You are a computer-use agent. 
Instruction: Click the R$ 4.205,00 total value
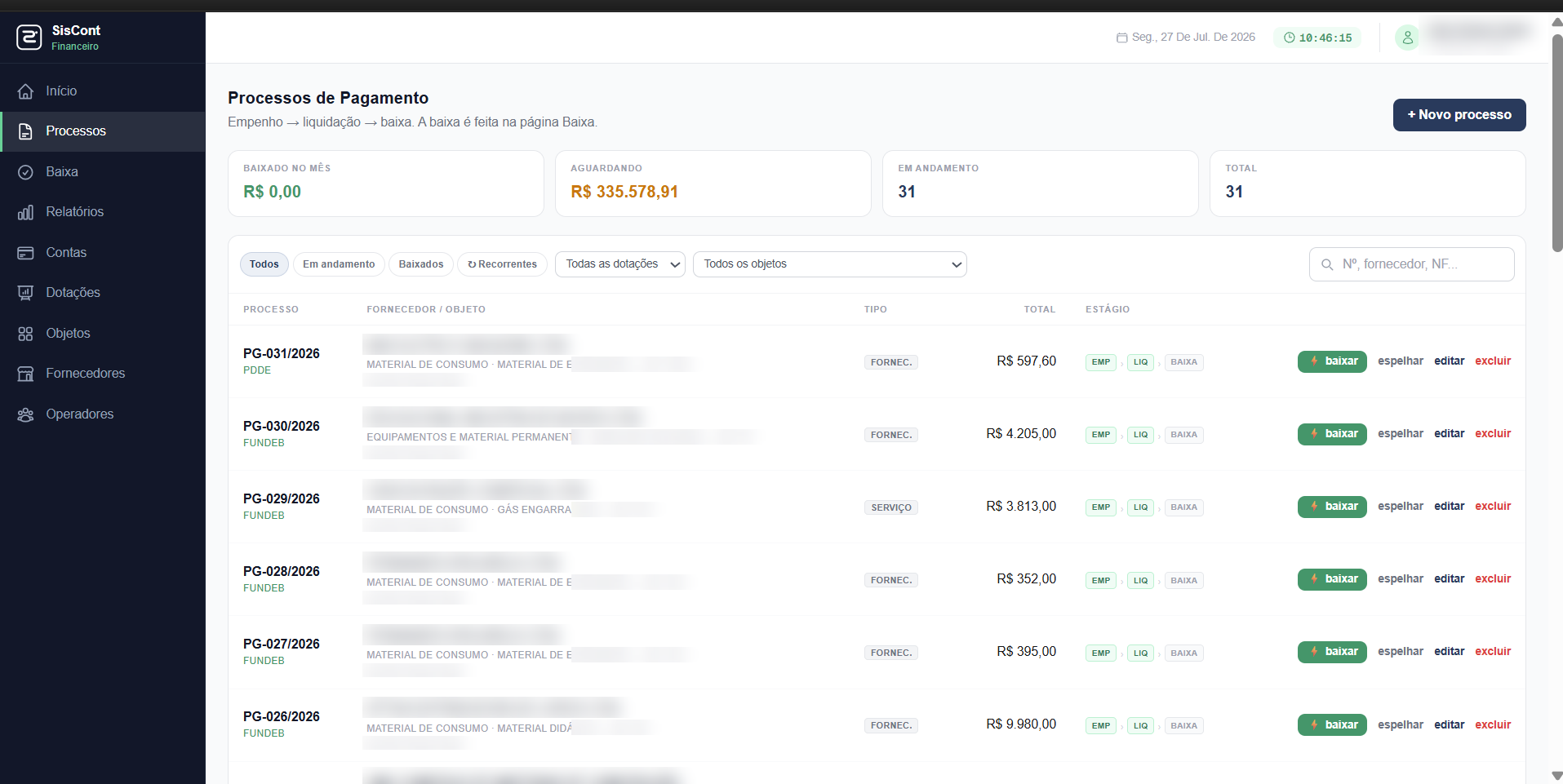tap(1021, 434)
